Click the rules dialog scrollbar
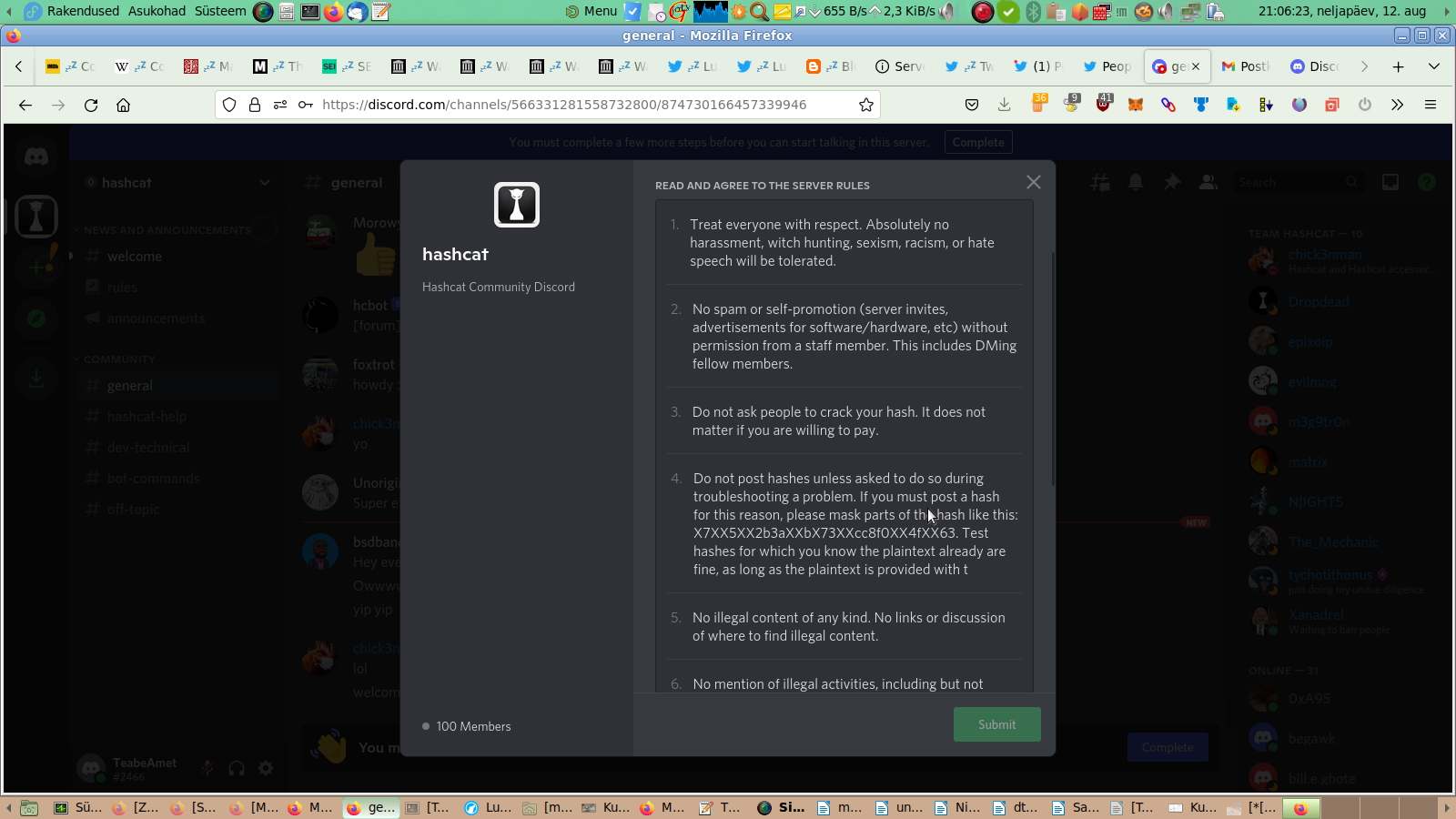Image resolution: width=1456 pixels, height=819 pixels. [x=1053, y=369]
